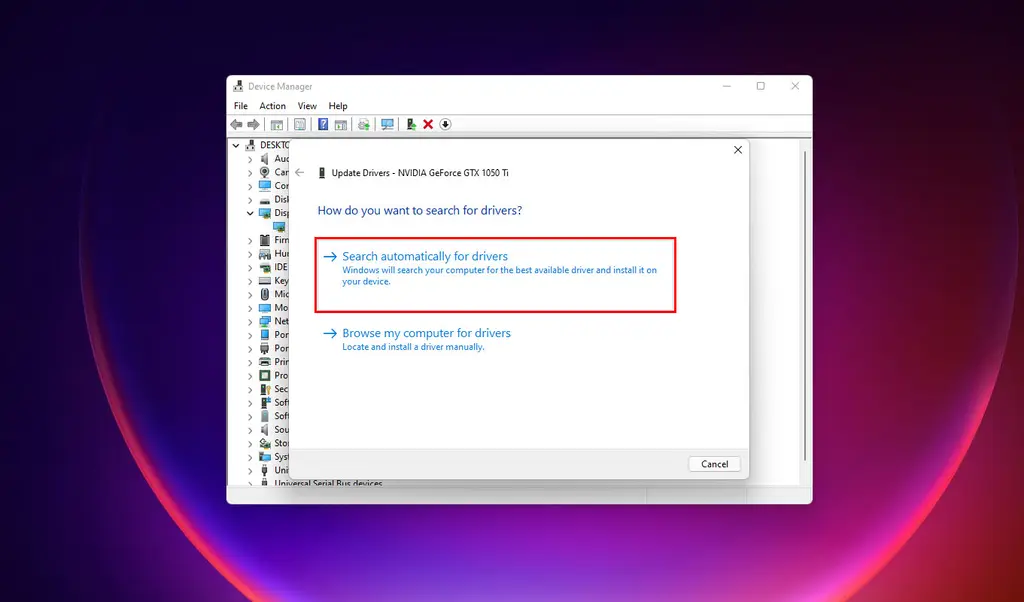Click the red X Uninstall device icon
Image resolution: width=1024 pixels, height=602 pixels.
pyautogui.click(x=428, y=124)
